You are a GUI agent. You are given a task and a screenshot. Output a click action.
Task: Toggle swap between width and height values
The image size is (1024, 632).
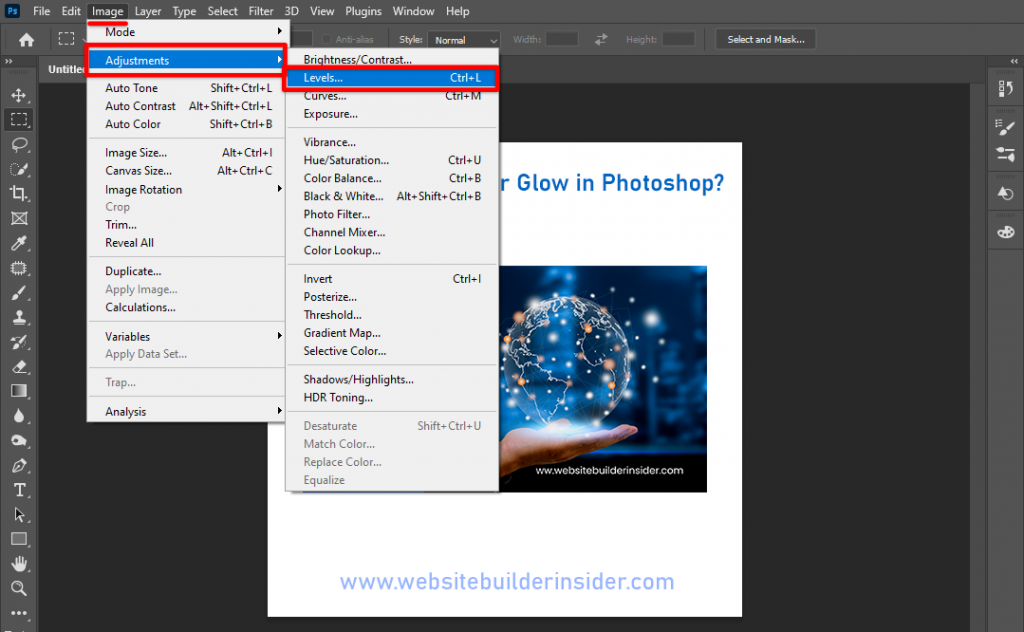click(x=600, y=39)
